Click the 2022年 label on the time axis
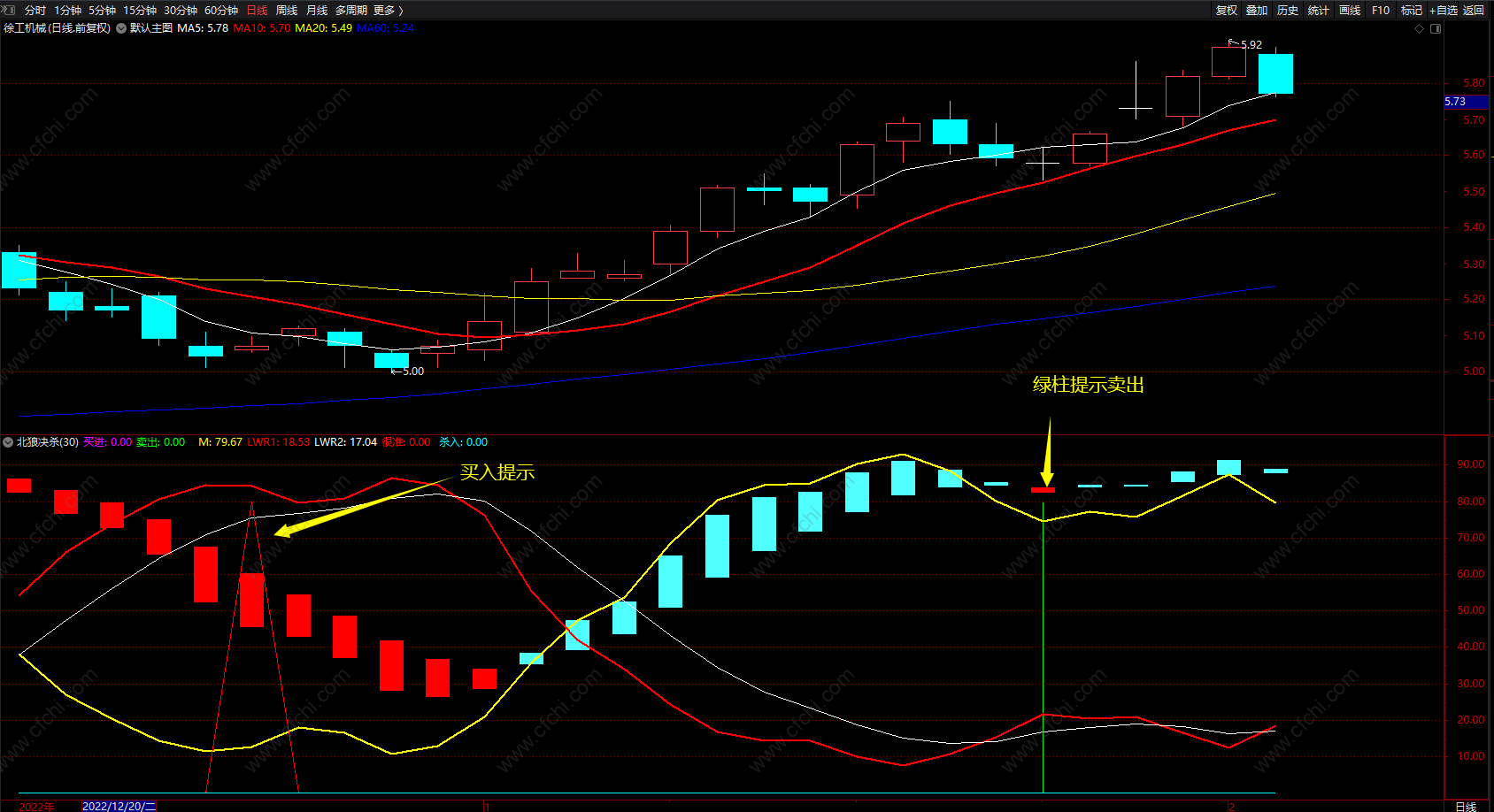This screenshot has height=812, width=1494. [36, 806]
